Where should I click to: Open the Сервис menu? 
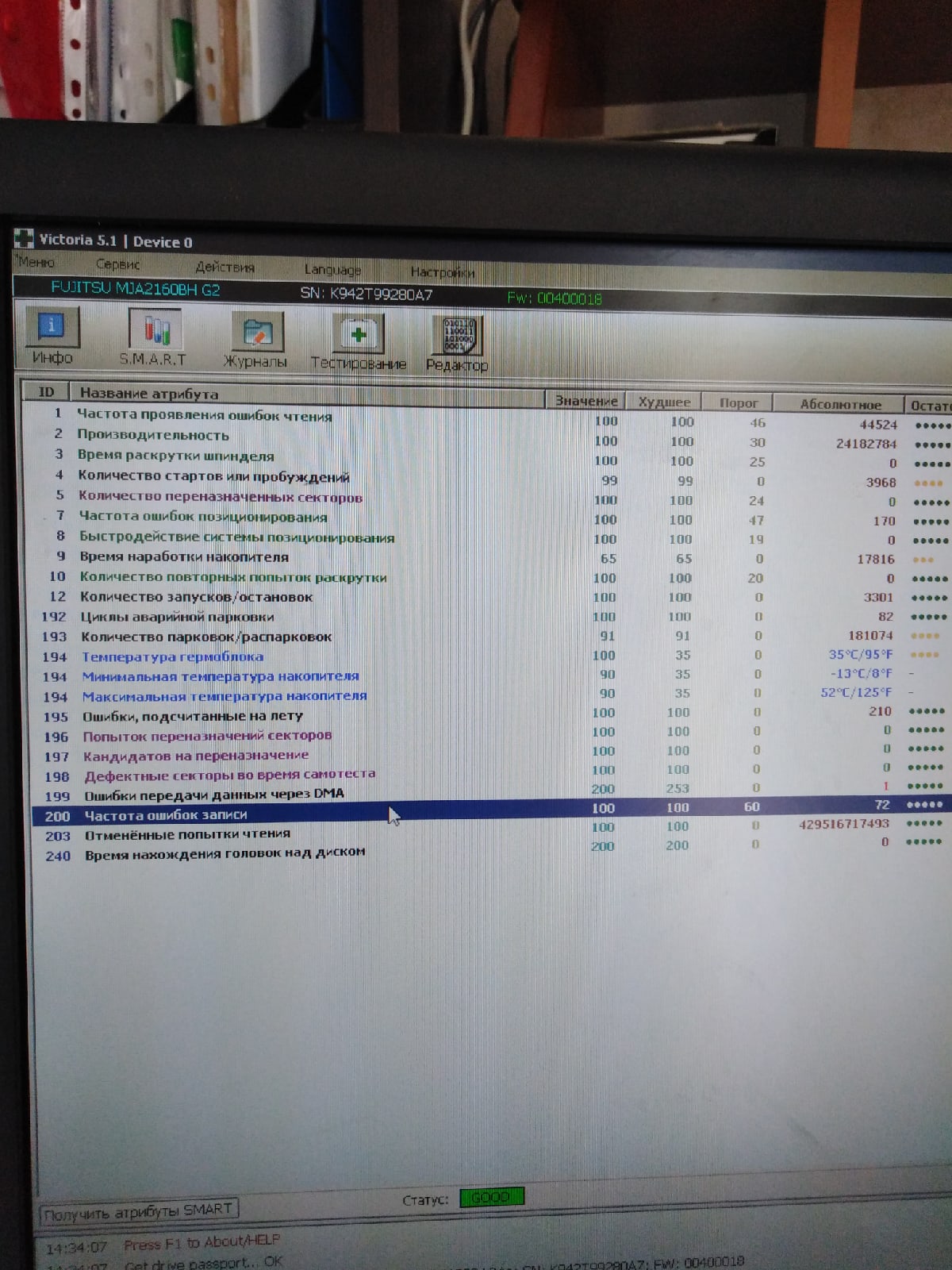pos(117,264)
